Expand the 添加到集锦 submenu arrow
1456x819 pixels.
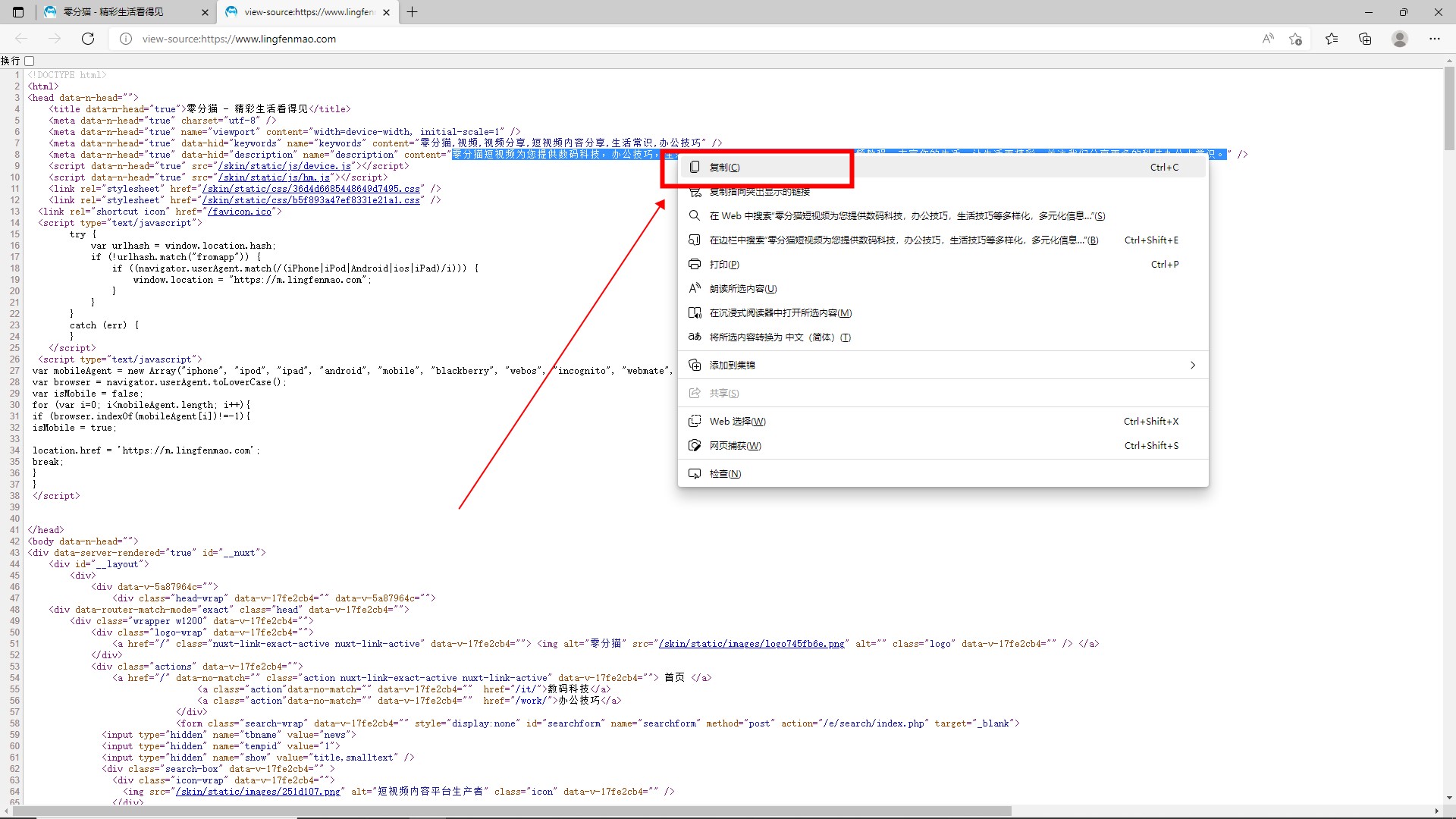pyautogui.click(x=1192, y=366)
